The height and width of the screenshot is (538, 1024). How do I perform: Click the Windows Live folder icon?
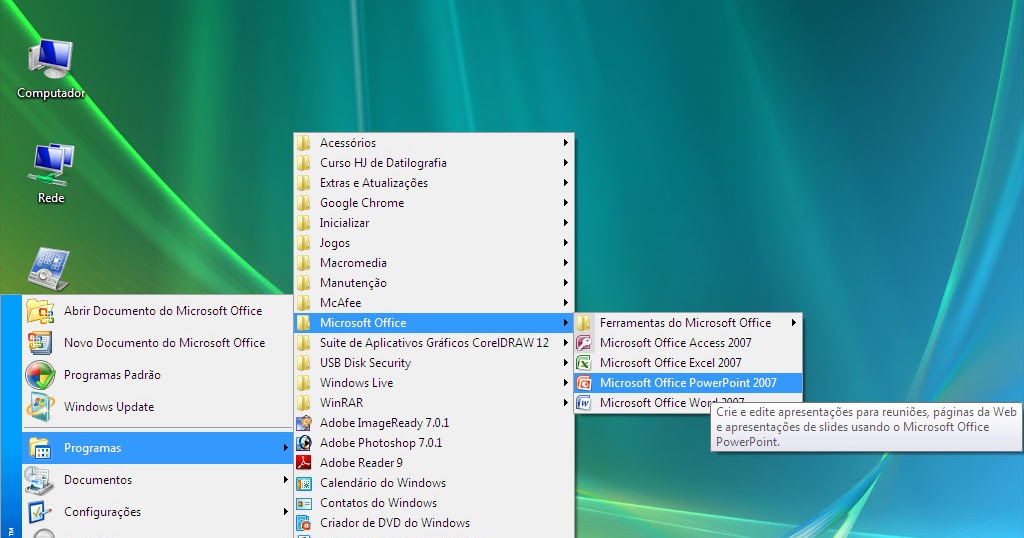click(x=303, y=383)
